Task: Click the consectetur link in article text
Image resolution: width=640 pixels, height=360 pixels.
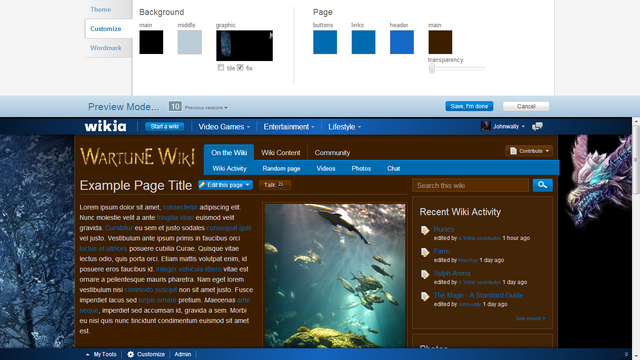Action: pos(180,207)
